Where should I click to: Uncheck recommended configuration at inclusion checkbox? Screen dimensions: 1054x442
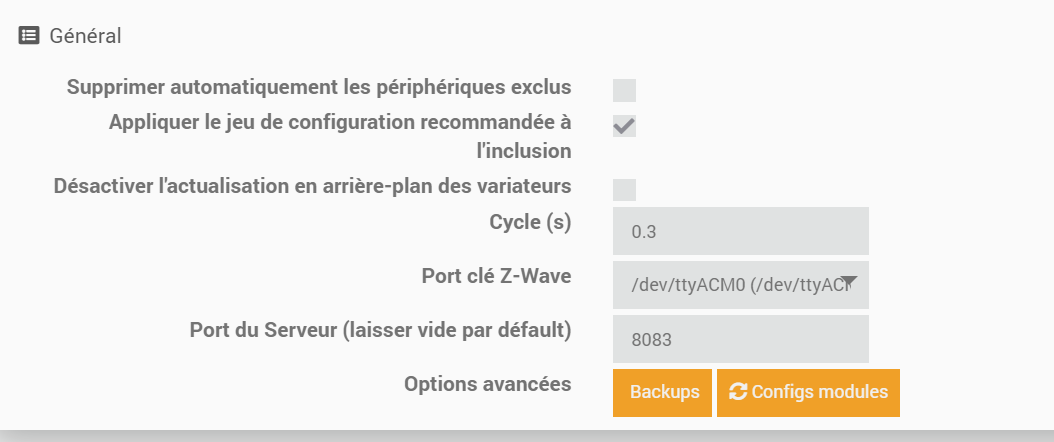pyautogui.click(x=624, y=127)
